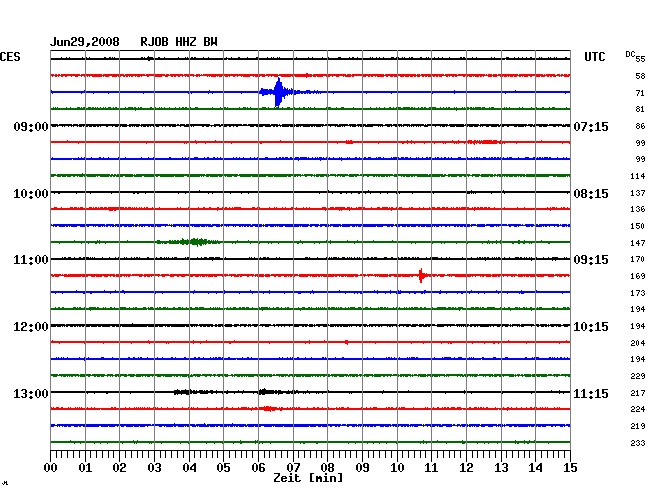Select DC value 224
This screenshot has height=494, width=650.
(x=638, y=409)
